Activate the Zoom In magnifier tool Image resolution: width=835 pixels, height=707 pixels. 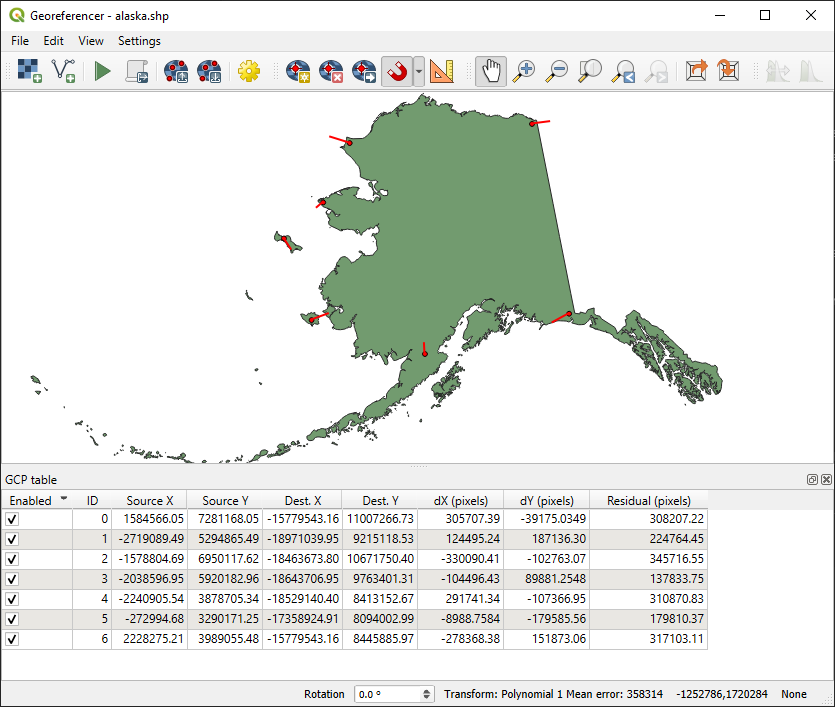click(523, 71)
